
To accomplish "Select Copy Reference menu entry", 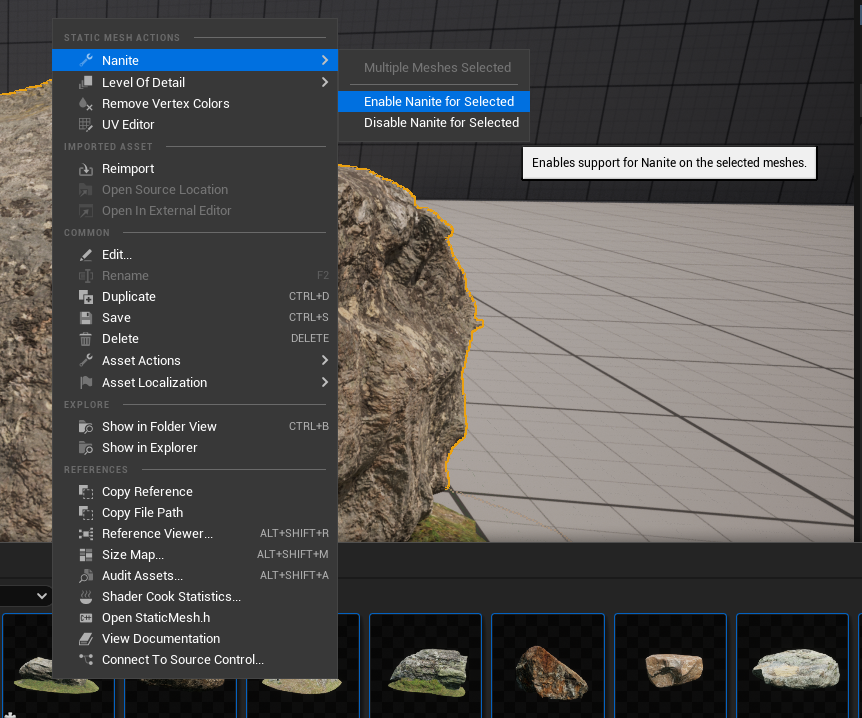I will coord(195,491).
